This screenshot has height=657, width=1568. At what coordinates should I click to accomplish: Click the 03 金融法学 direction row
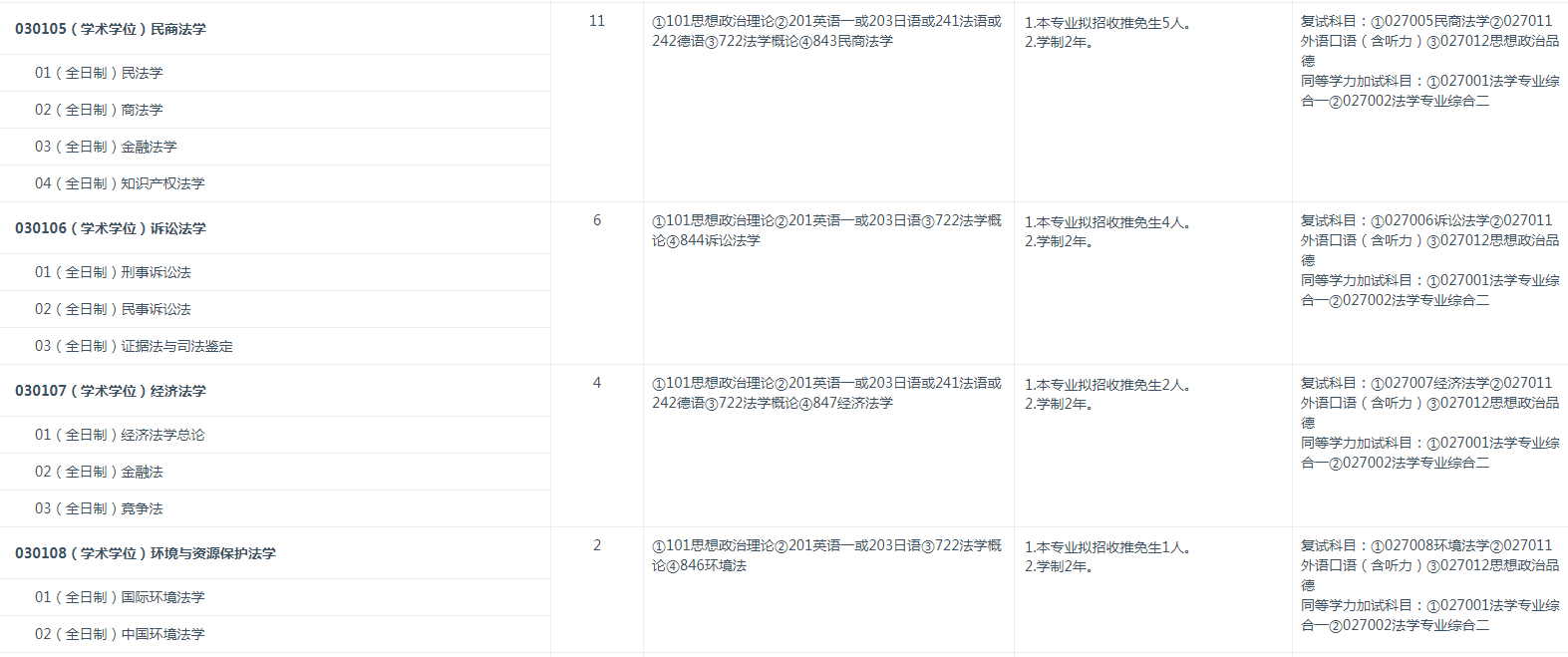coord(106,147)
